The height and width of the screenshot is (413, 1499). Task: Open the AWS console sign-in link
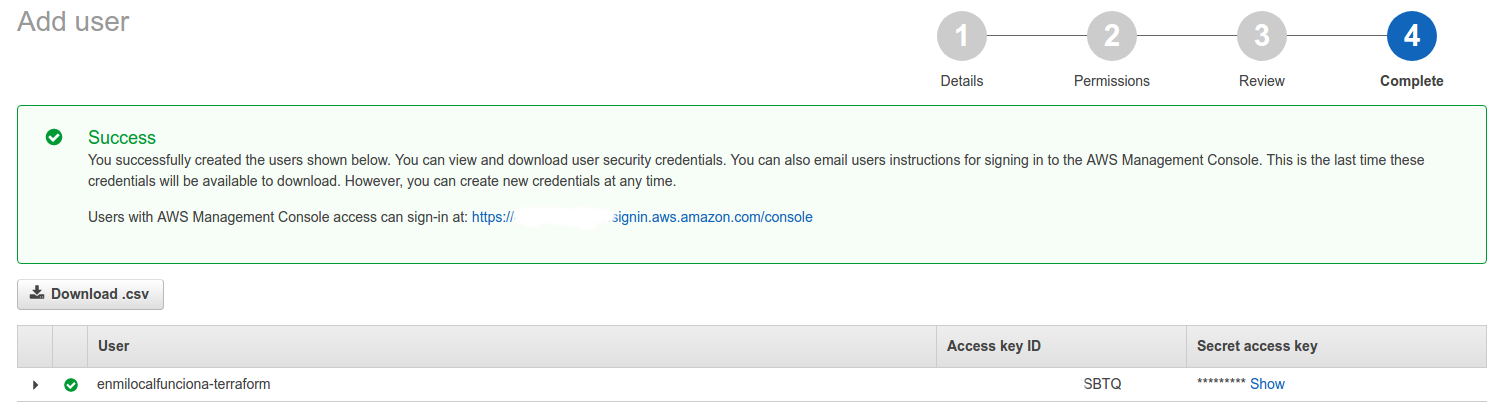pyautogui.click(x=642, y=217)
